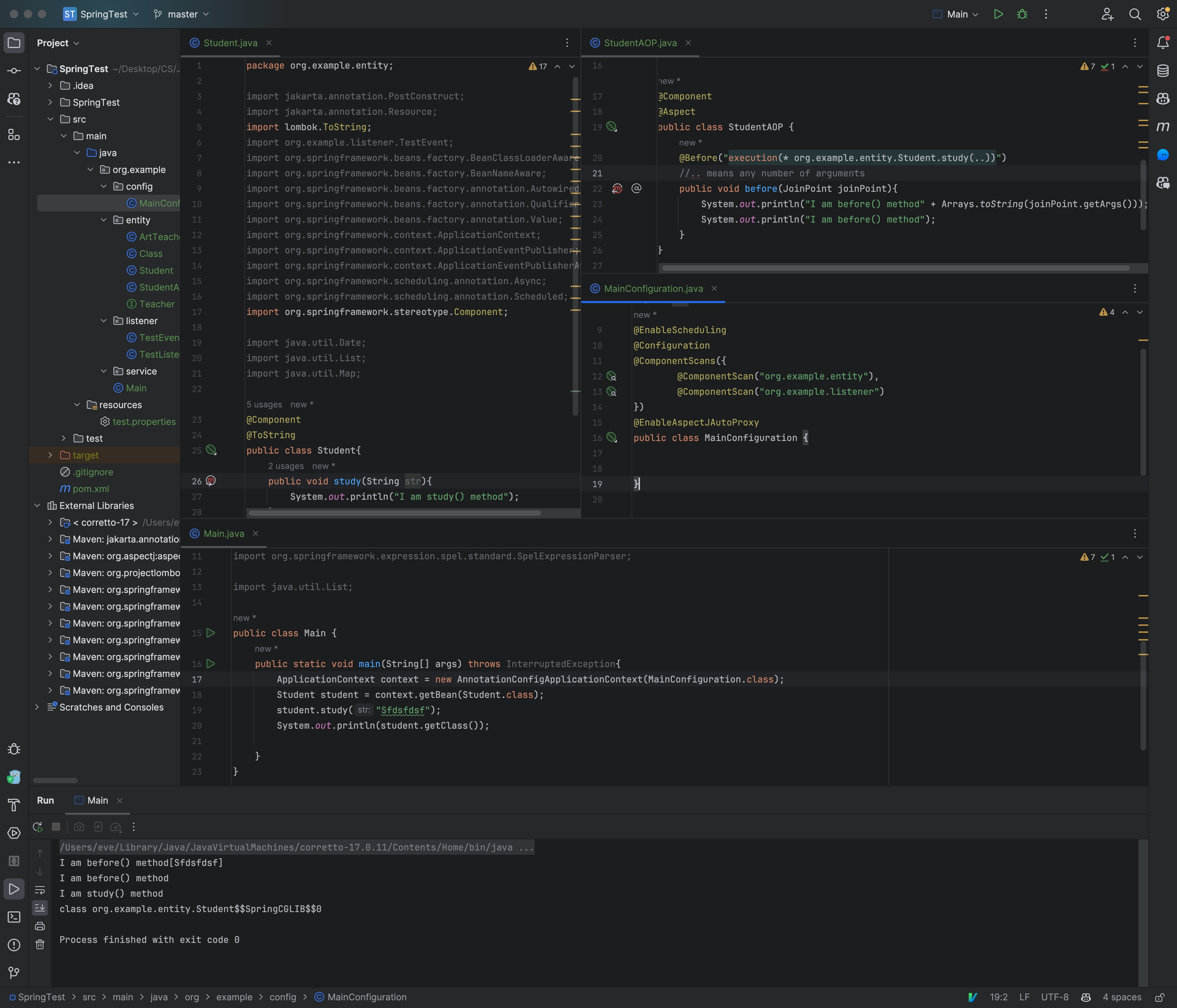The width and height of the screenshot is (1177, 1008).
Task: Switch to Student.java tab
Action: (230, 43)
